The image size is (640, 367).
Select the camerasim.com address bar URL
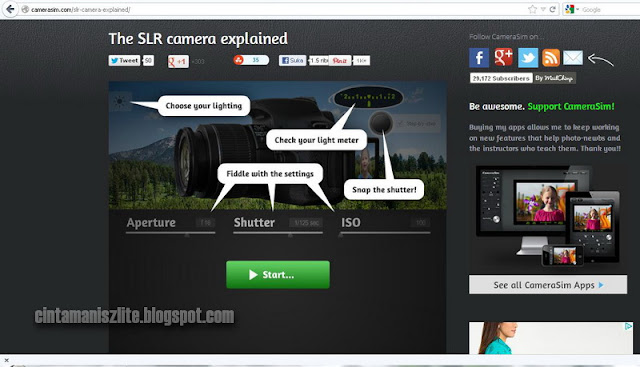pos(80,9)
